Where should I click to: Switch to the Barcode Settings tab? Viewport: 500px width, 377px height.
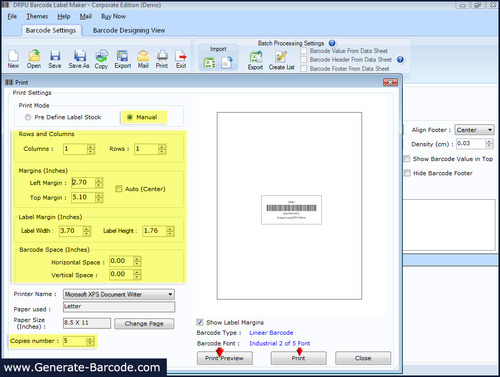tap(51, 30)
